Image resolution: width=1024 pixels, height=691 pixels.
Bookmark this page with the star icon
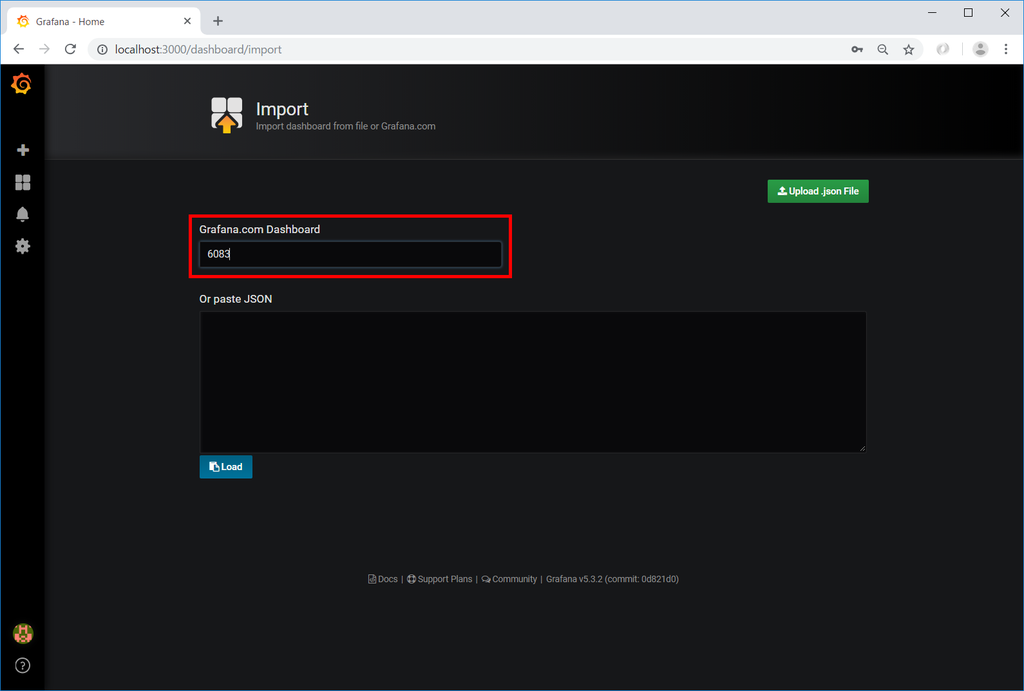pyautogui.click(x=908, y=50)
